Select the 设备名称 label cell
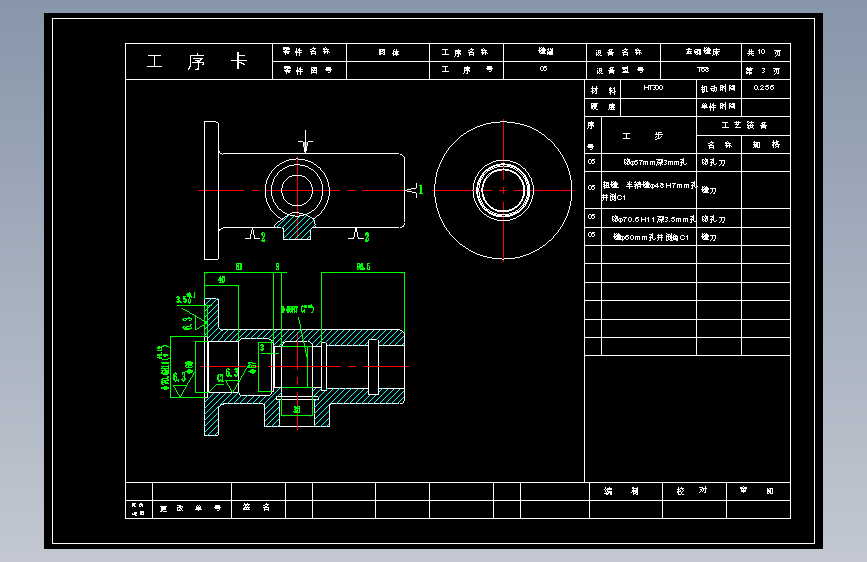The width and height of the screenshot is (867, 562). tap(623, 52)
